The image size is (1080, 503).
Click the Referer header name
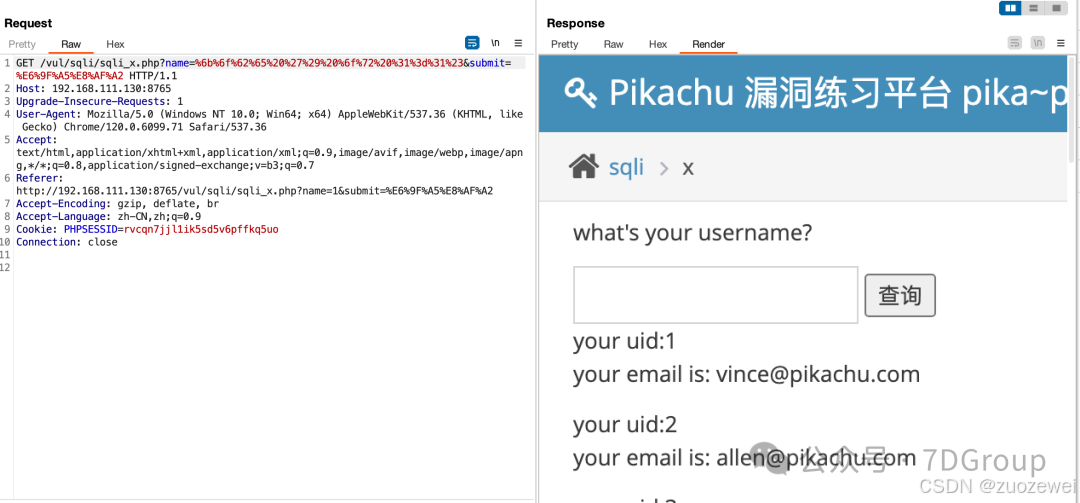(36, 178)
